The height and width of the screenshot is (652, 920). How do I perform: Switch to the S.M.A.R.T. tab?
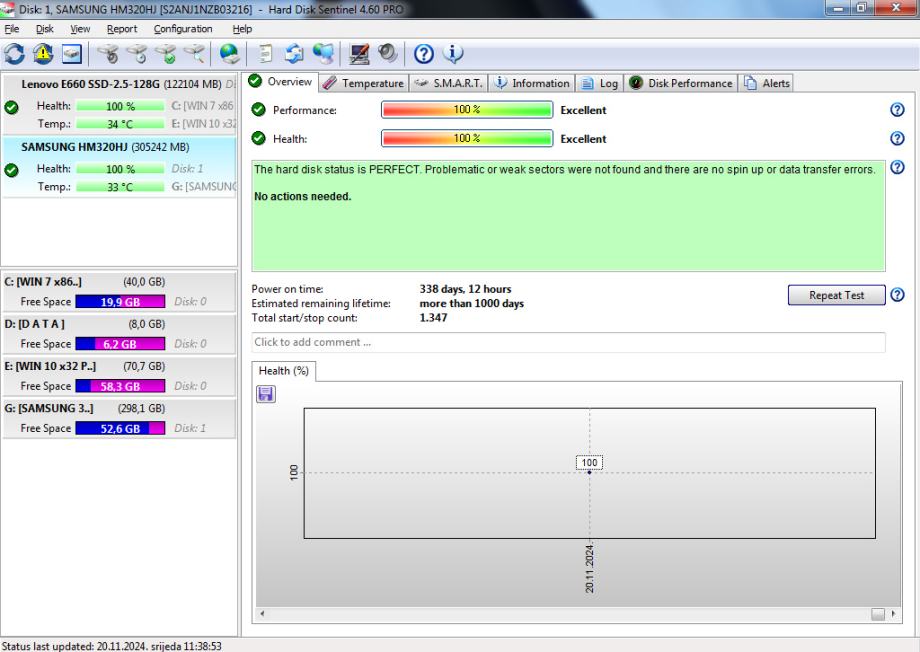[x=449, y=83]
